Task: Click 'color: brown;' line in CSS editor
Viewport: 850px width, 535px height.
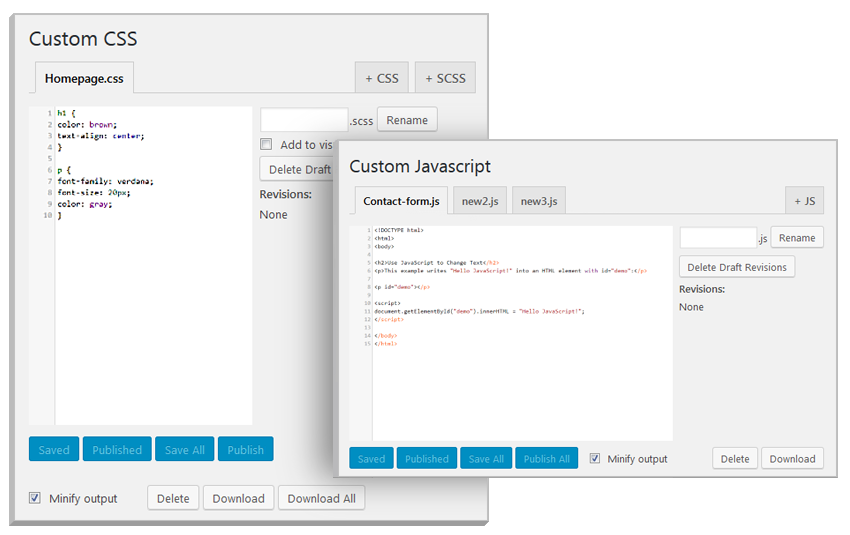Action: 87,125
